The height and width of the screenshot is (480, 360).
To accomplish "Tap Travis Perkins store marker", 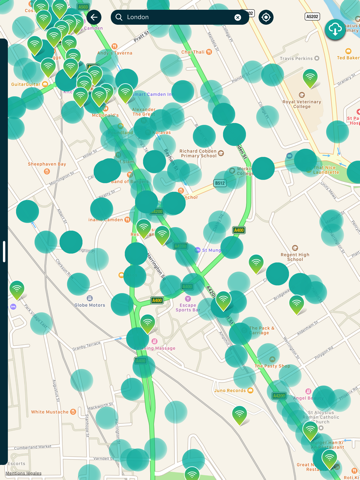I will pos(317,58).
